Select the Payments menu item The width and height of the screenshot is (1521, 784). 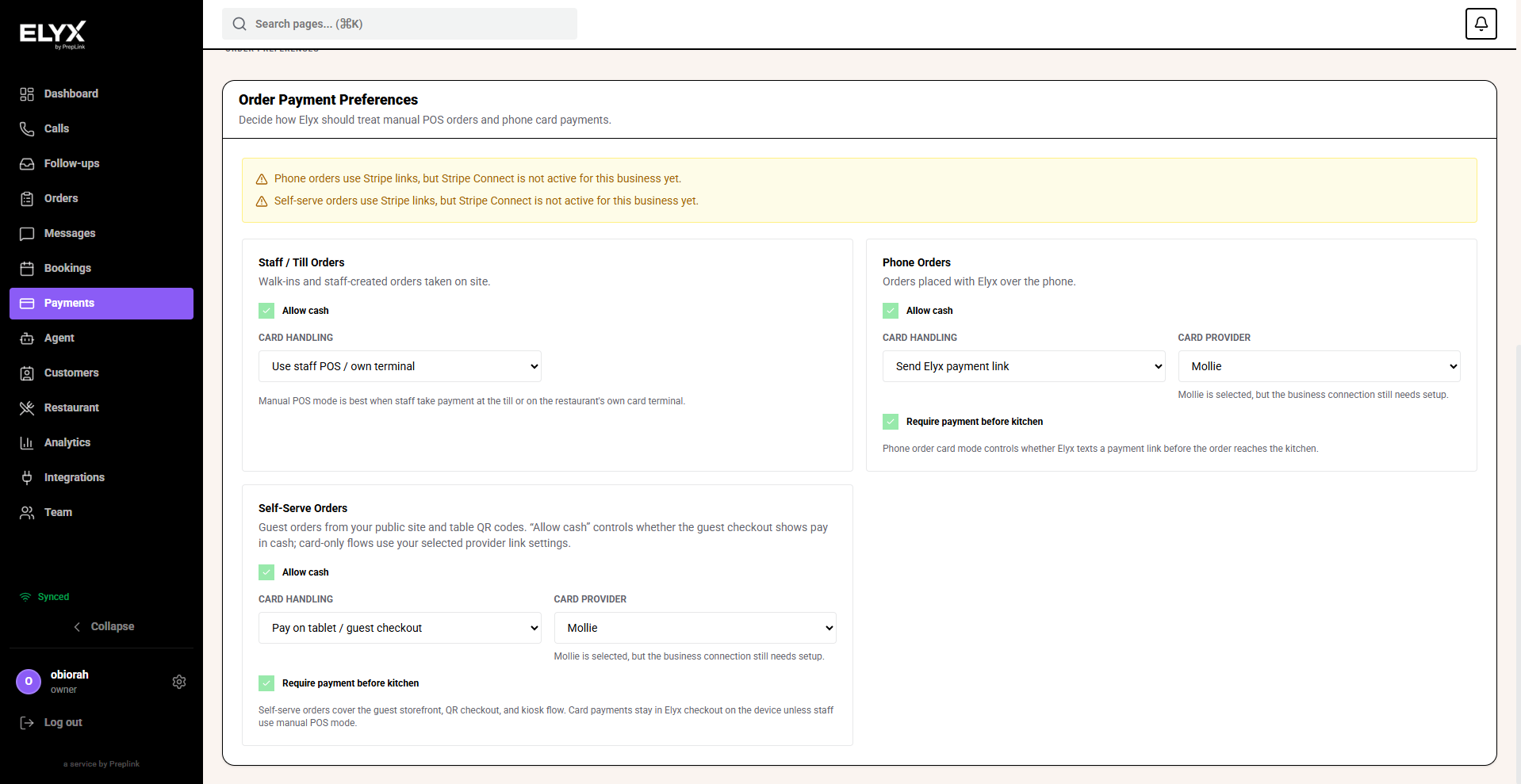pyautogui.click(x=102, y=304)
